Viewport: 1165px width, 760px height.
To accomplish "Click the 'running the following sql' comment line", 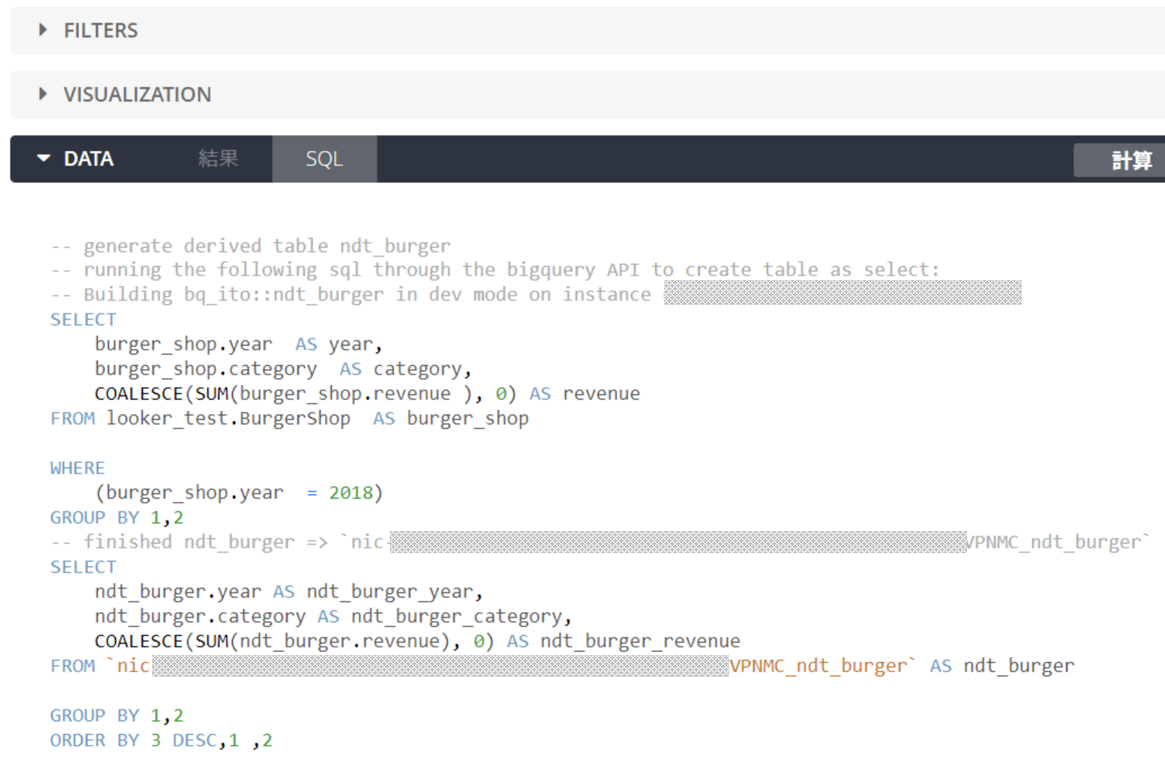I will click(495, 270).
